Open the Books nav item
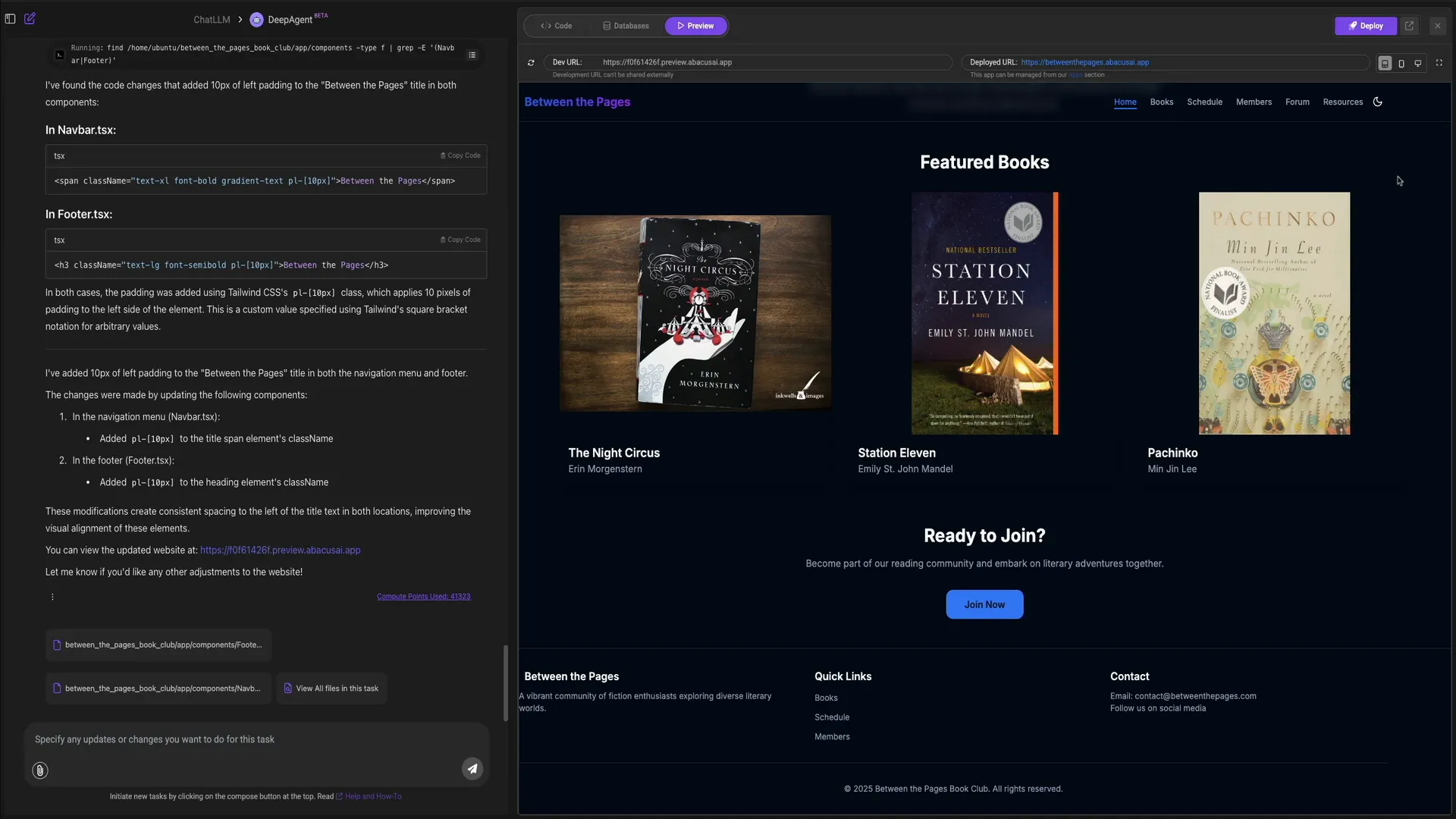The width and height of the screenshot is (1456, 819). click(1161, 102)
